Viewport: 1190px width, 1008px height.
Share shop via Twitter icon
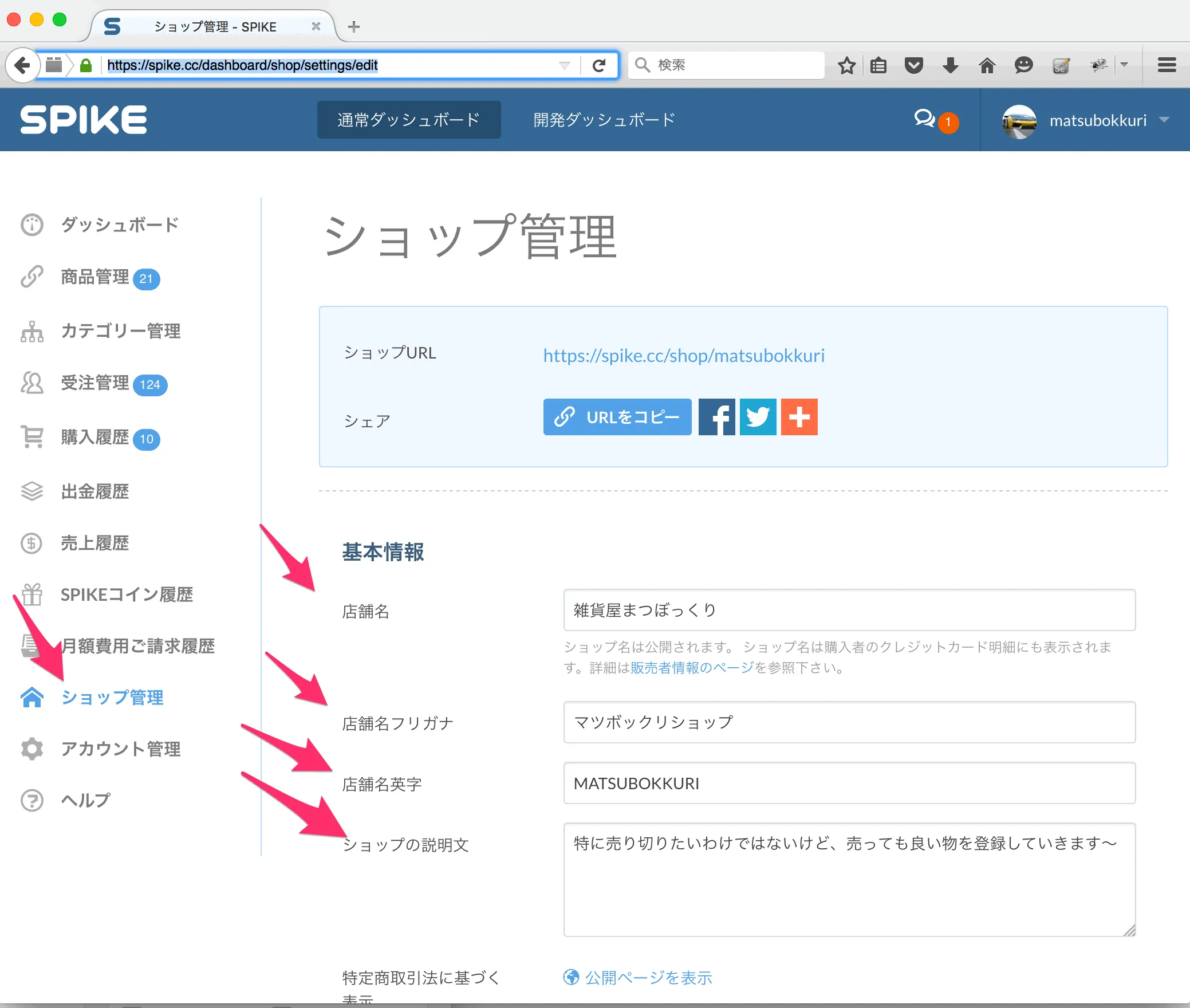[x=758, y=417]
